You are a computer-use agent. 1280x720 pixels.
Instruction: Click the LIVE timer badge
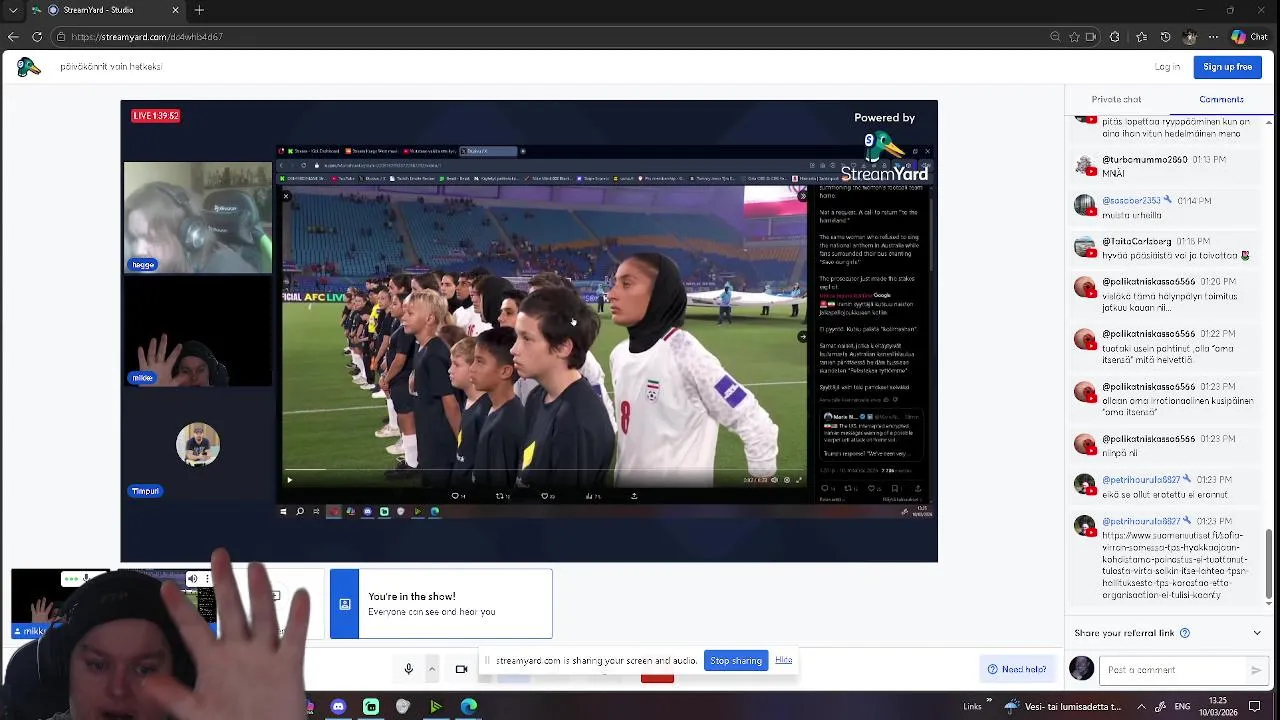[x=156, y=116]
